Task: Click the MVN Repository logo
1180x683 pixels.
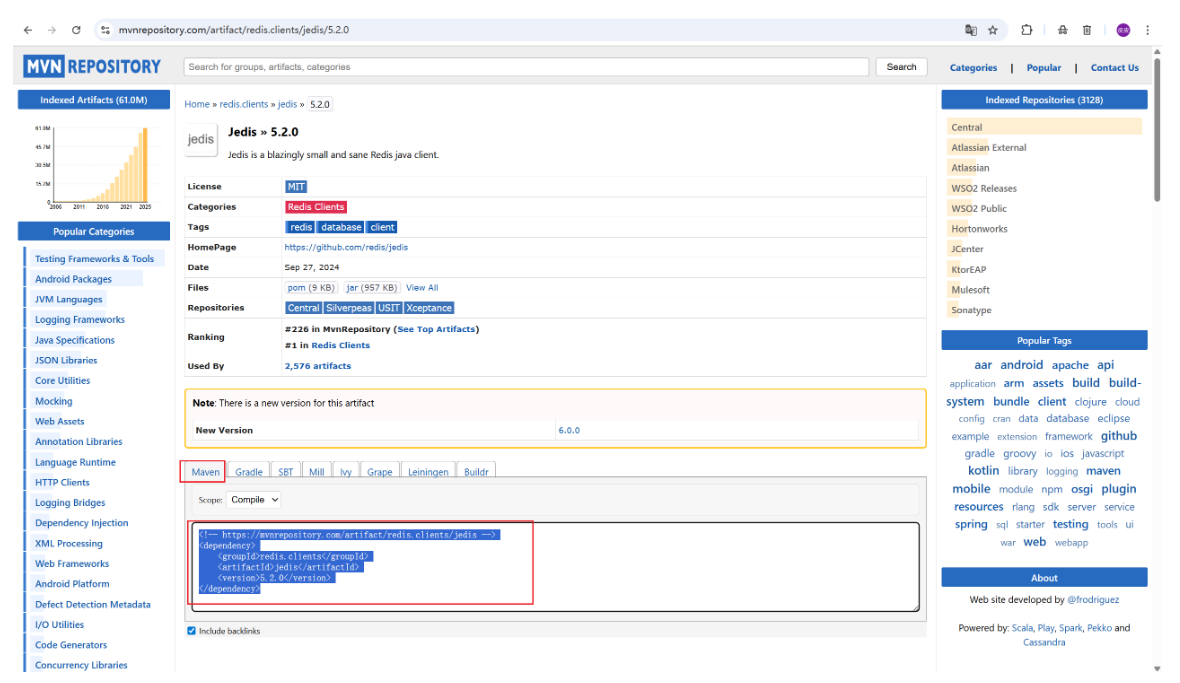Action: (92, 66)
